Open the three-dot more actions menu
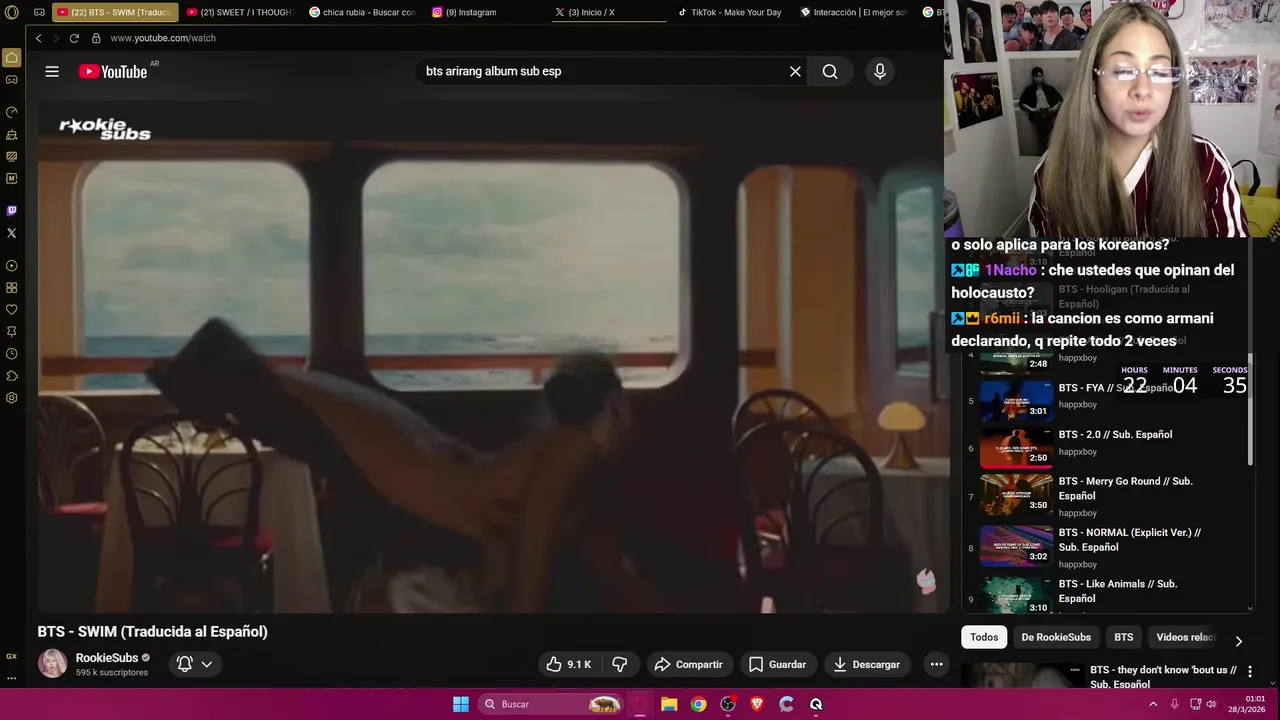The width and height of the screenshot is (1280, 720). 936,664
